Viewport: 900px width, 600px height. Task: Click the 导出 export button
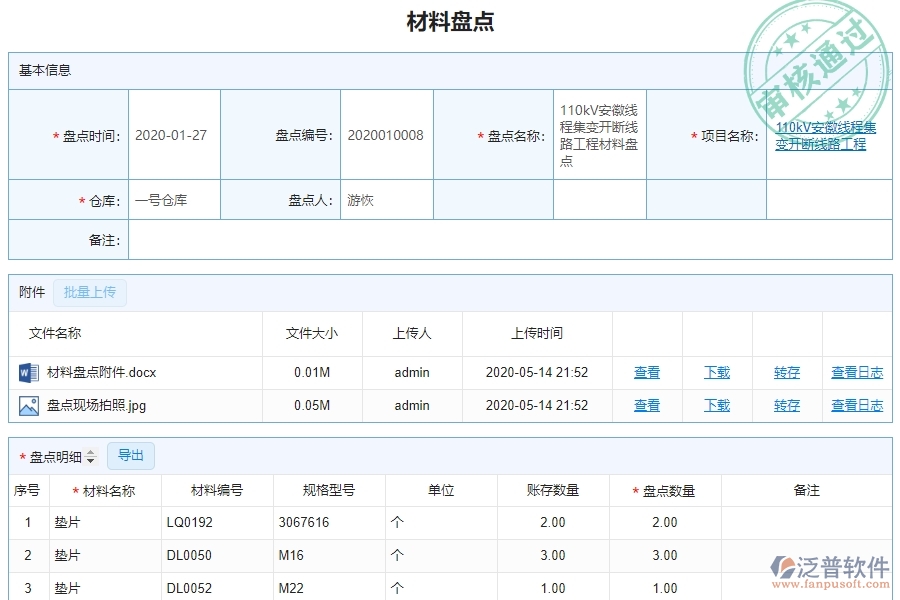130,456
